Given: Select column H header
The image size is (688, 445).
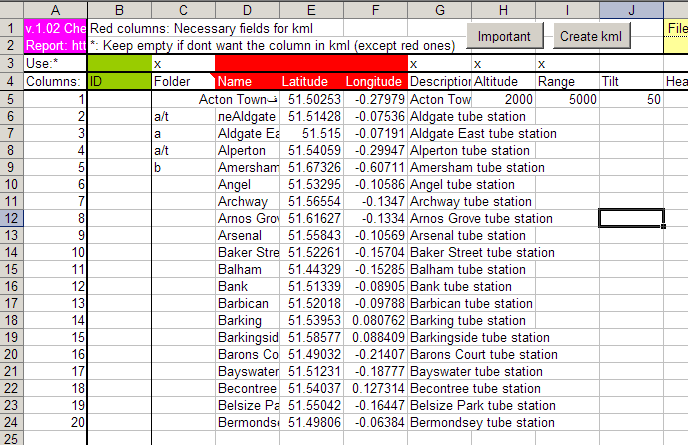Looking at the screenshot, I should pos(504,10).
